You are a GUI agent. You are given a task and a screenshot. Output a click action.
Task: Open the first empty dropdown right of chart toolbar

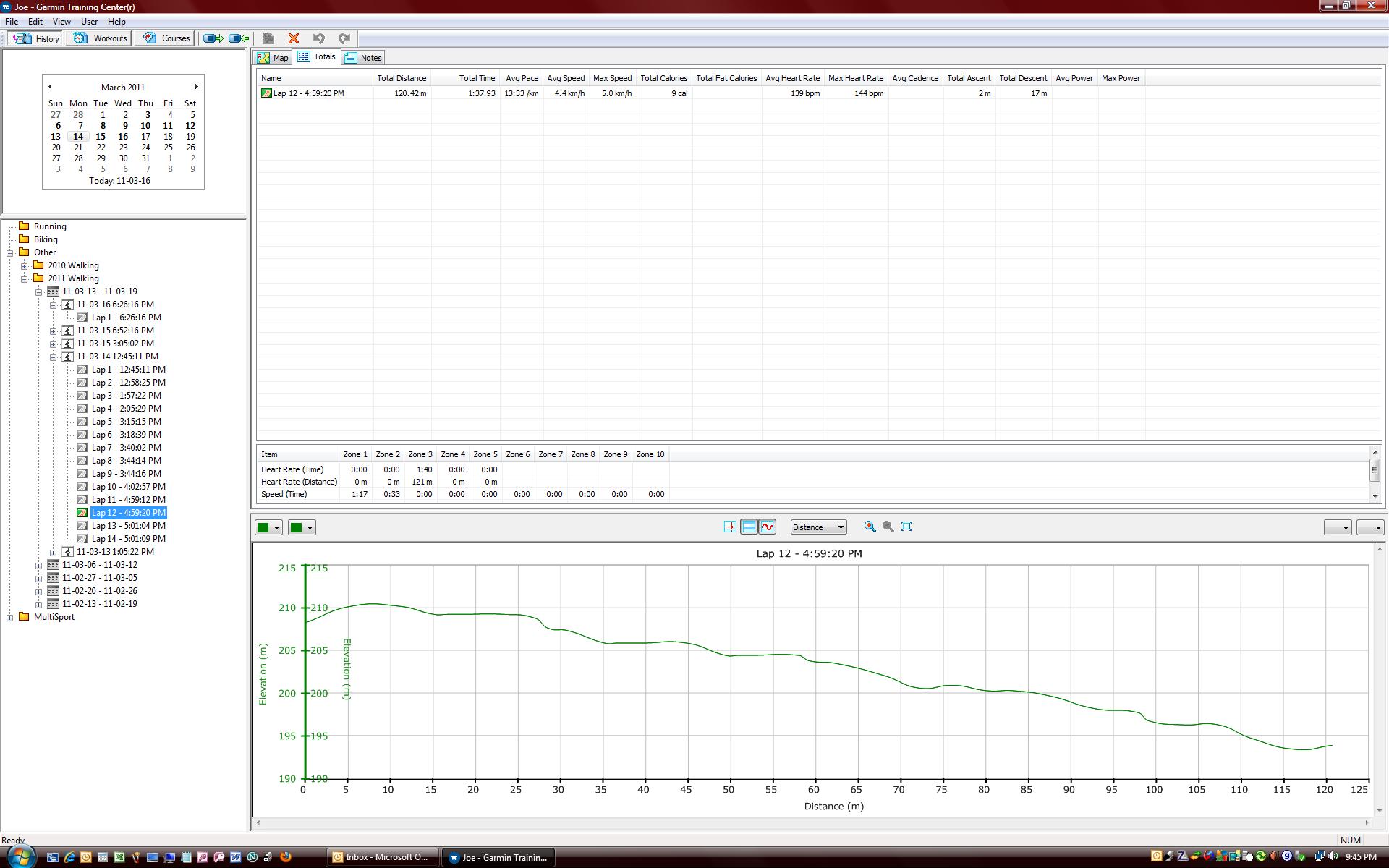click(x=1338, y=527)
